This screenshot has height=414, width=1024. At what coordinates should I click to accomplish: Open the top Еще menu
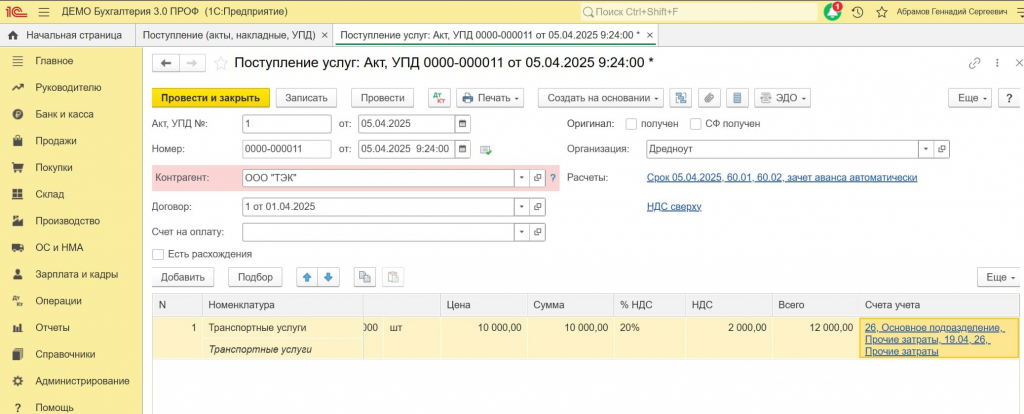970,98
